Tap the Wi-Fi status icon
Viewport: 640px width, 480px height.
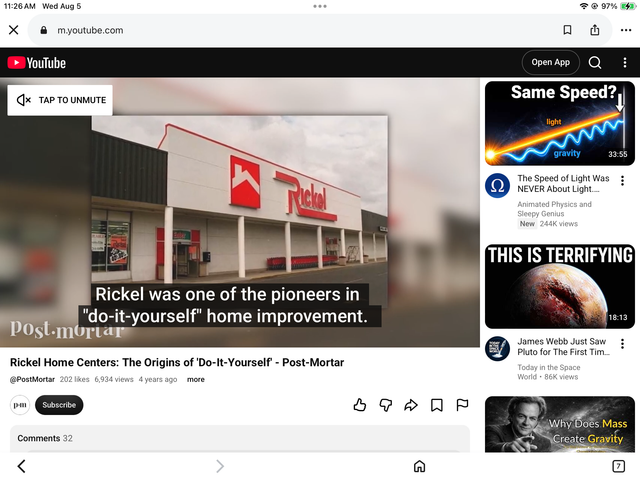click(x=584, y=6)
